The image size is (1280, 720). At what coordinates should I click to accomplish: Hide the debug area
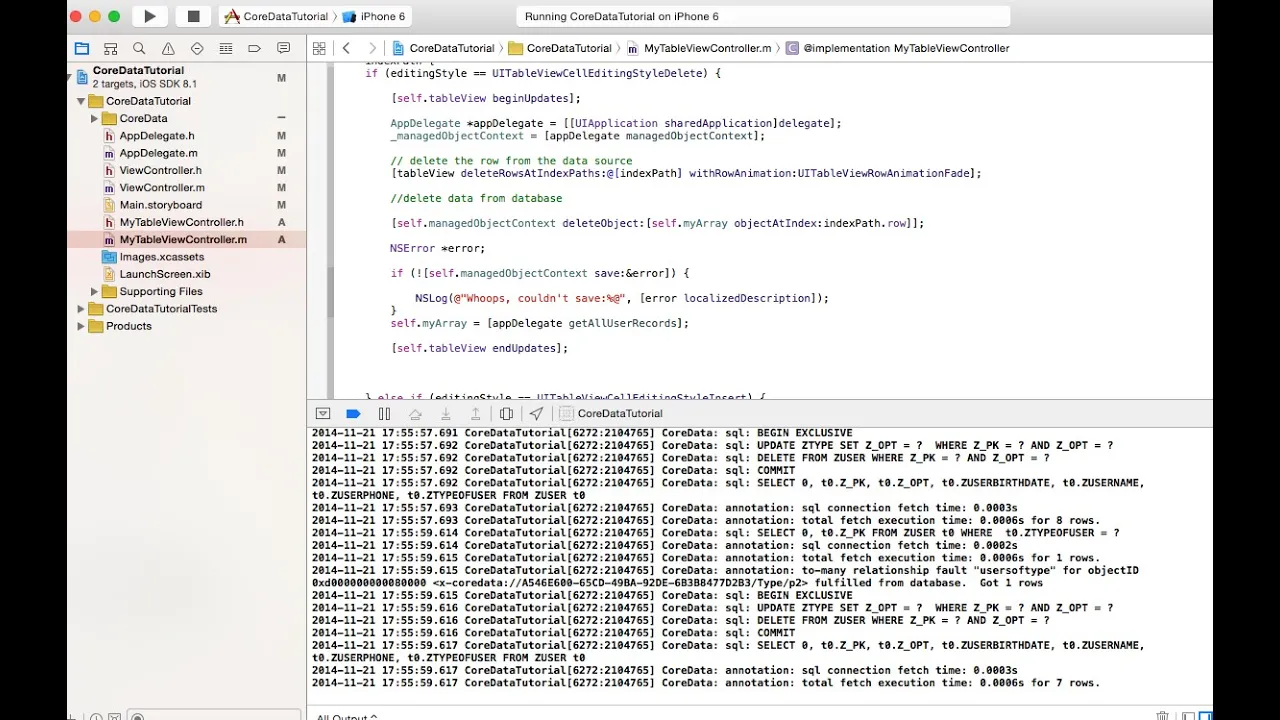click(323, 413)
